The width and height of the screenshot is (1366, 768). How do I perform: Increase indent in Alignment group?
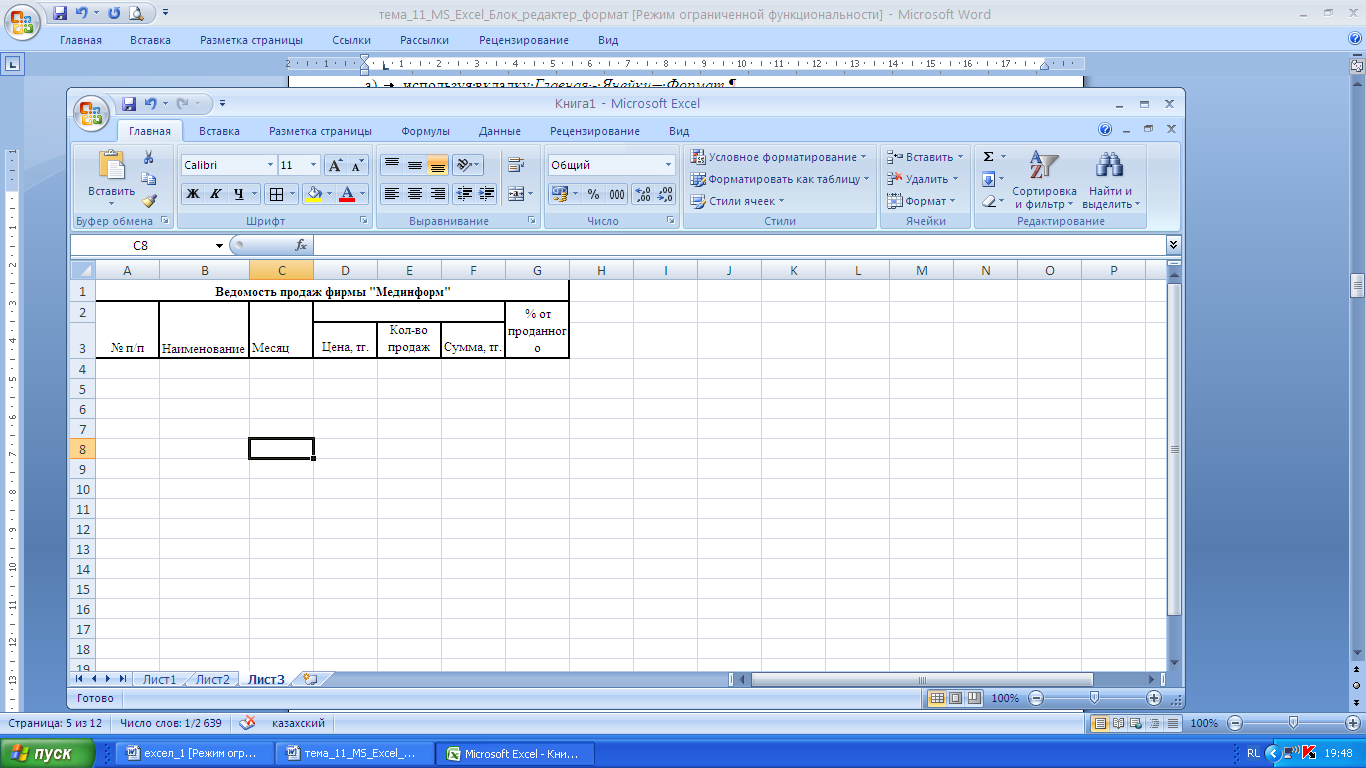pos(486,193)
